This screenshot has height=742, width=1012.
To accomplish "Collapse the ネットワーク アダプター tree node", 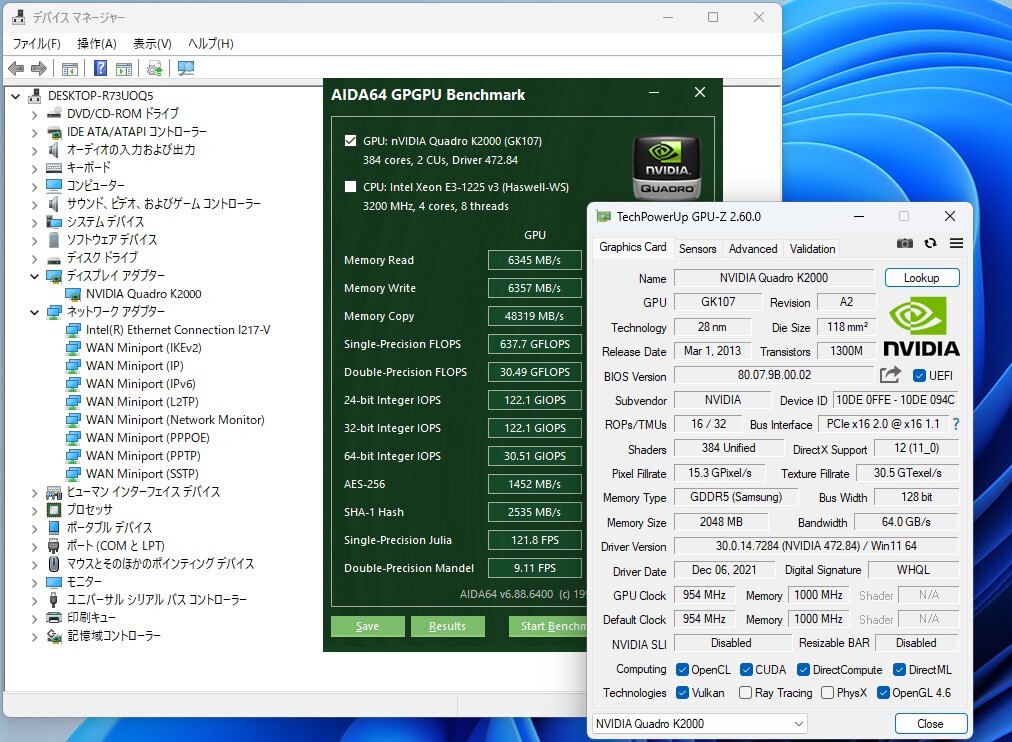I will coord(34,312).
